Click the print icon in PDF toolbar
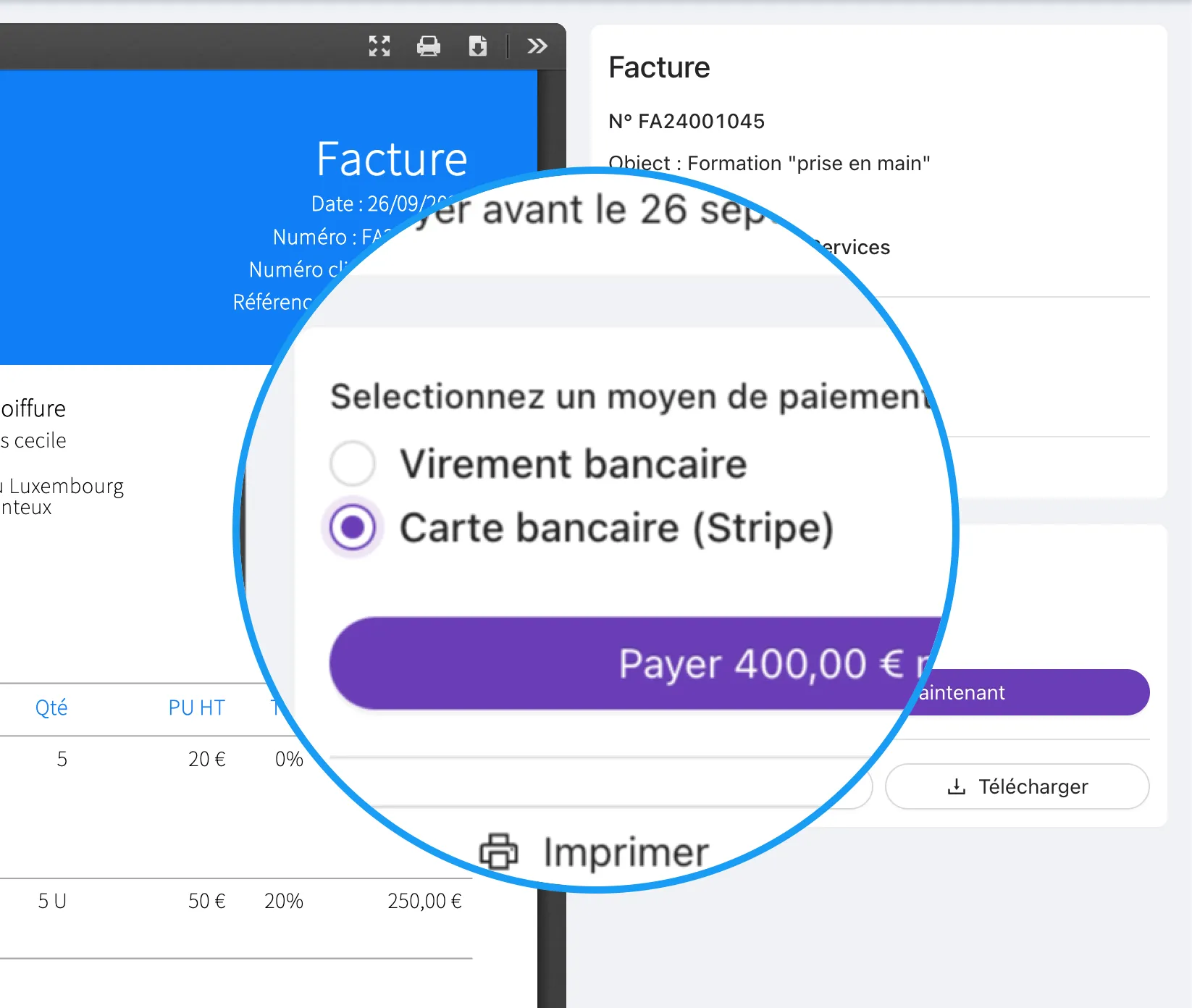 pyautogui.click(x=429, y=46)
